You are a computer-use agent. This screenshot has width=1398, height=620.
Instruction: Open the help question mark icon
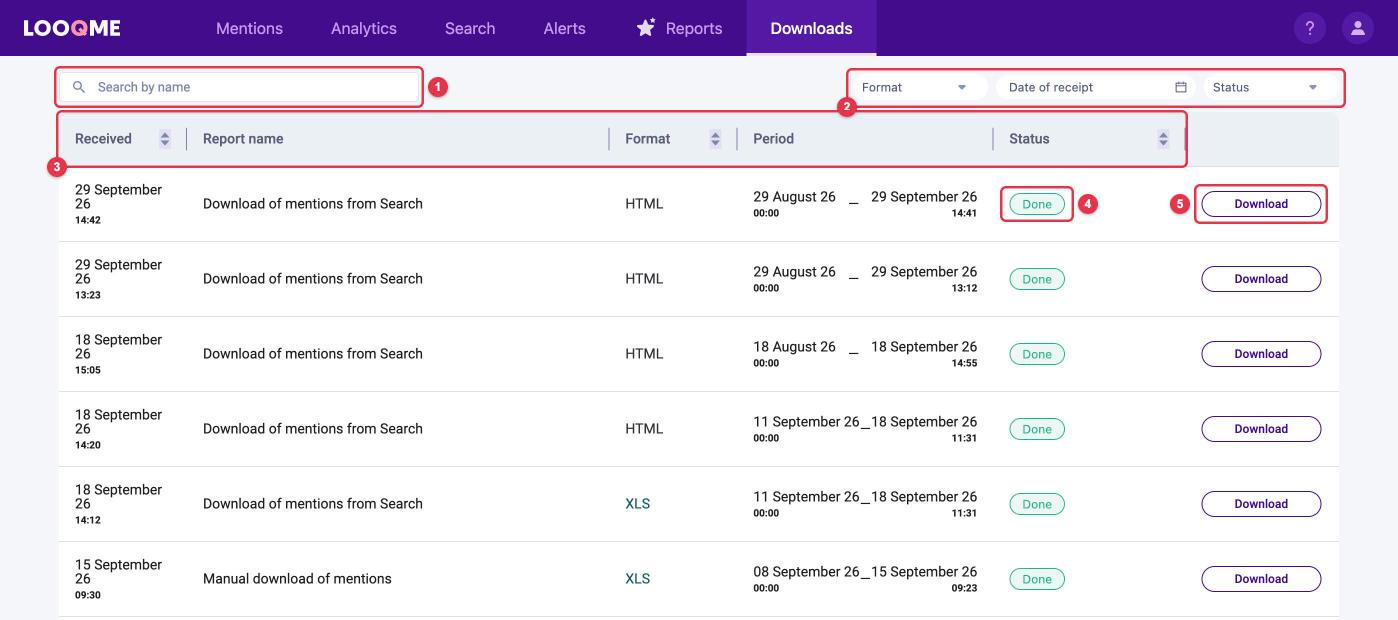click(1310, 28)
